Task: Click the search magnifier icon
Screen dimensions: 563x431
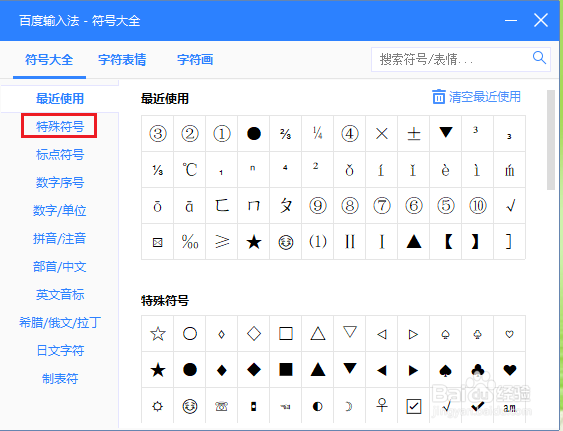Action: point(539,57)
